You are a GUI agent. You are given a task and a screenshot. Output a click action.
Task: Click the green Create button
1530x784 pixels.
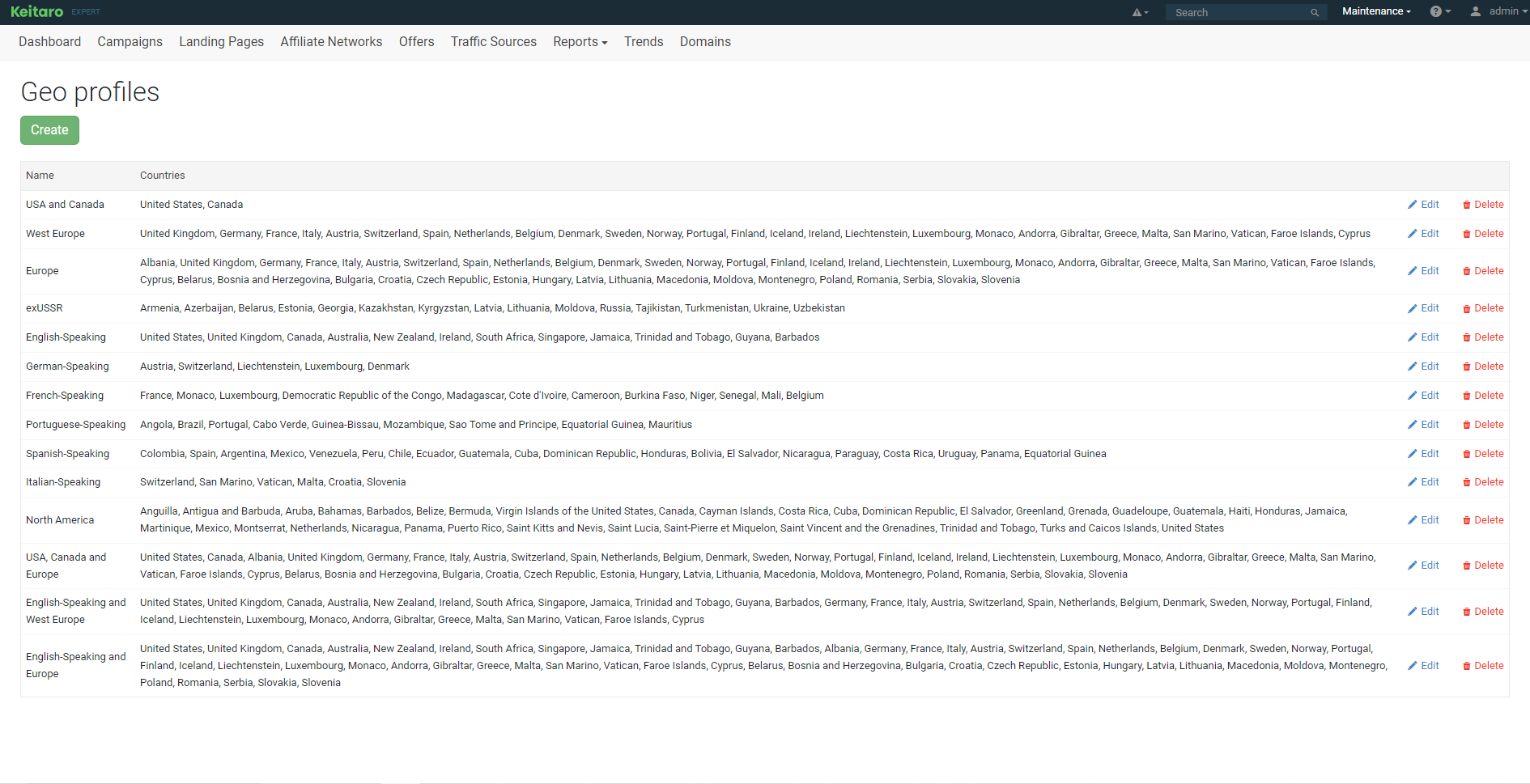[x=49, y=130]
